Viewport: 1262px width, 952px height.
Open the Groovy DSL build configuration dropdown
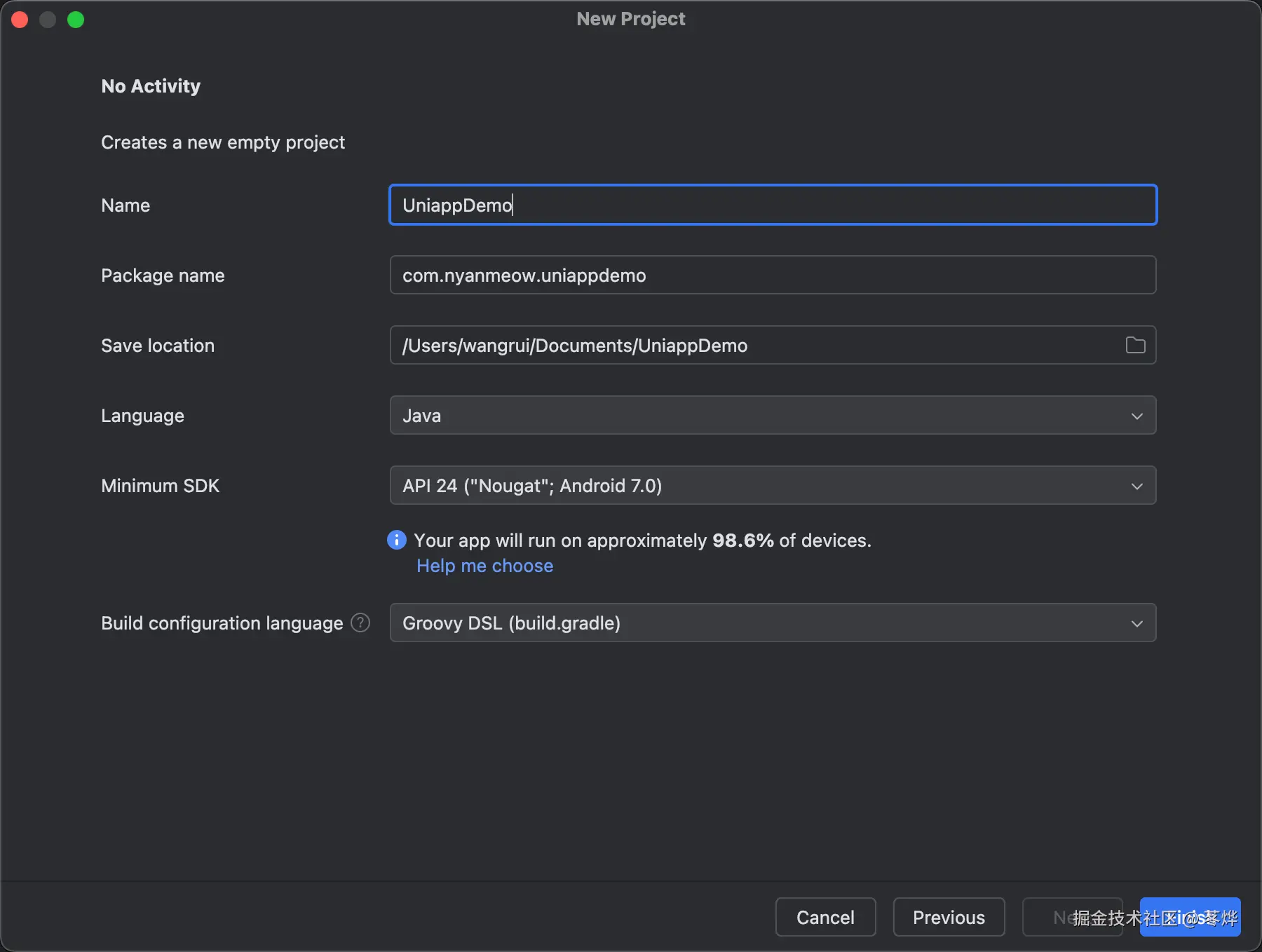click(x=772, y=623)
